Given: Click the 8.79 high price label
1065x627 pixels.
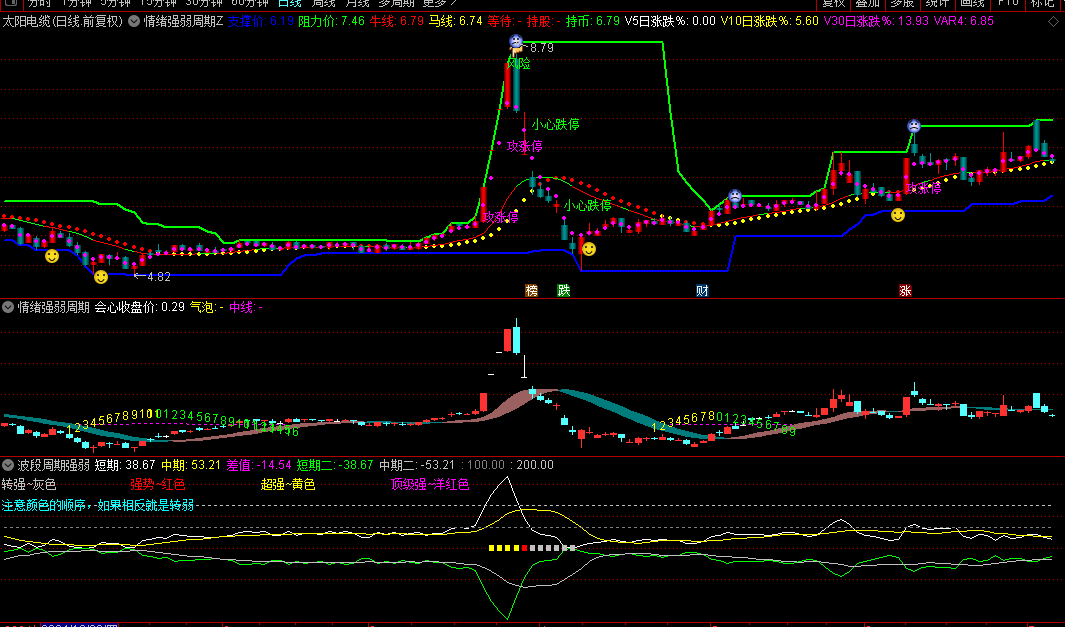Looking at the screenshot, I should pyautogui.click(x=542, y=48).
